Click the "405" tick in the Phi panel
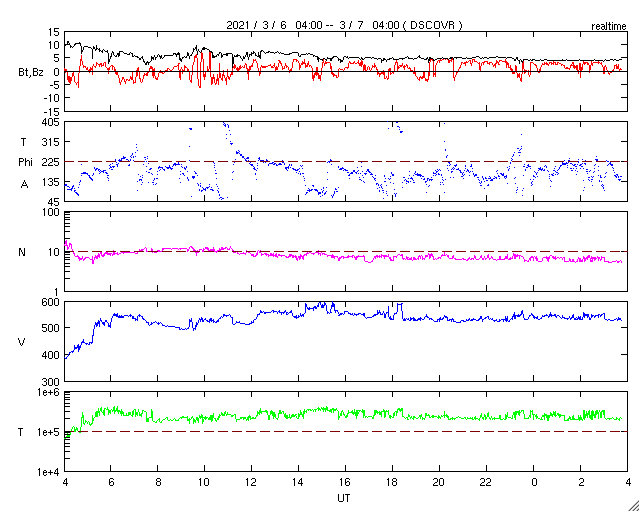 [x=53, y=122]
